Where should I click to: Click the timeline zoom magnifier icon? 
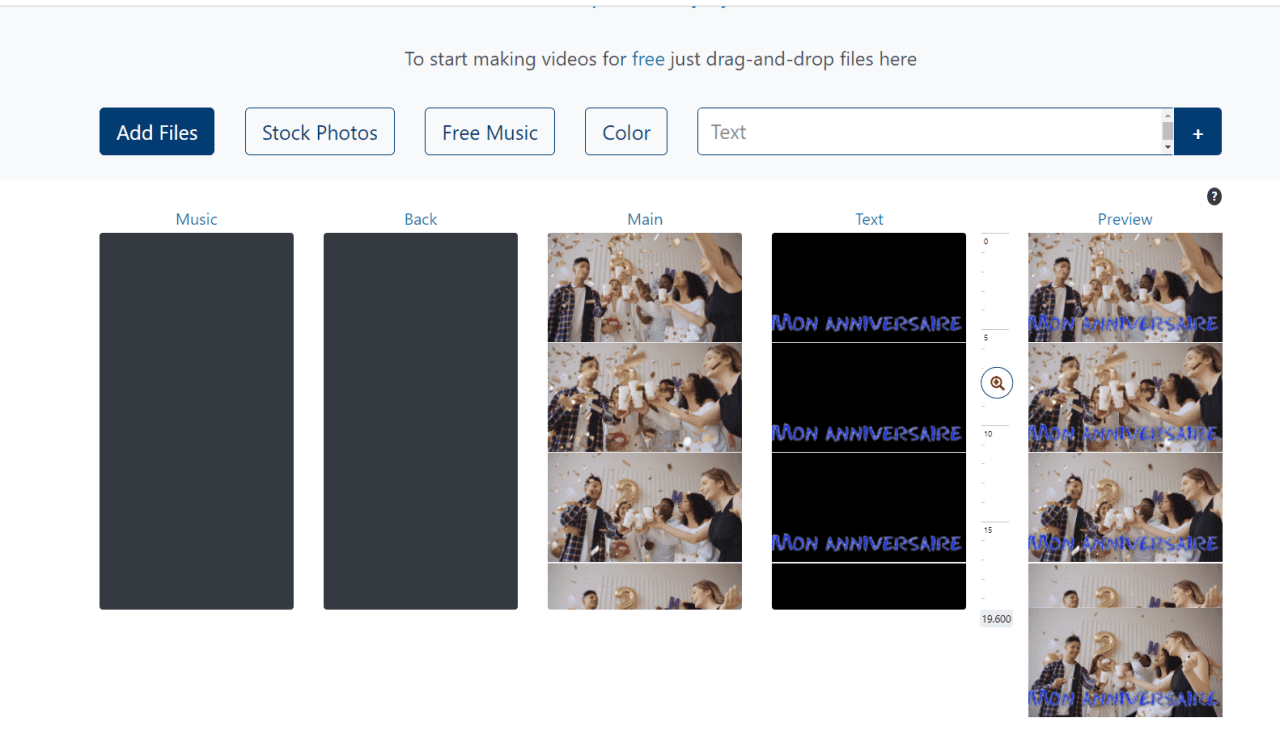997,383
